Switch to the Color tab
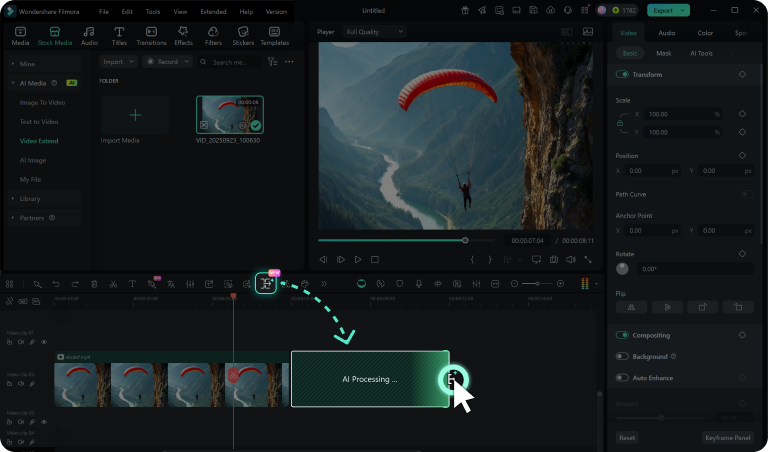Image resolution: width=768 pixels, height=452 pixels. point(705,33)
